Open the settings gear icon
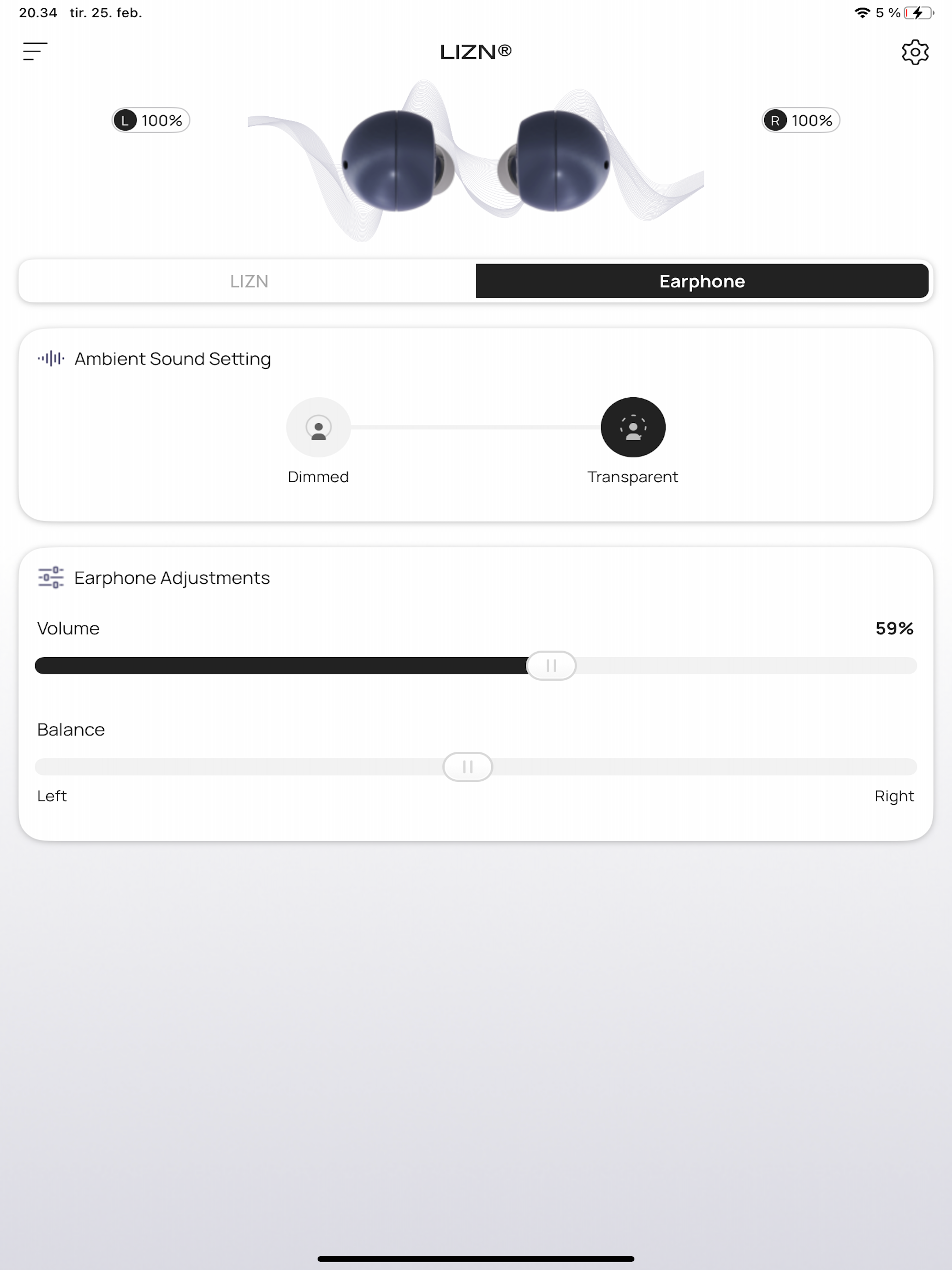The width and height of the screenshot is (952, 1270). click(915, 52)
